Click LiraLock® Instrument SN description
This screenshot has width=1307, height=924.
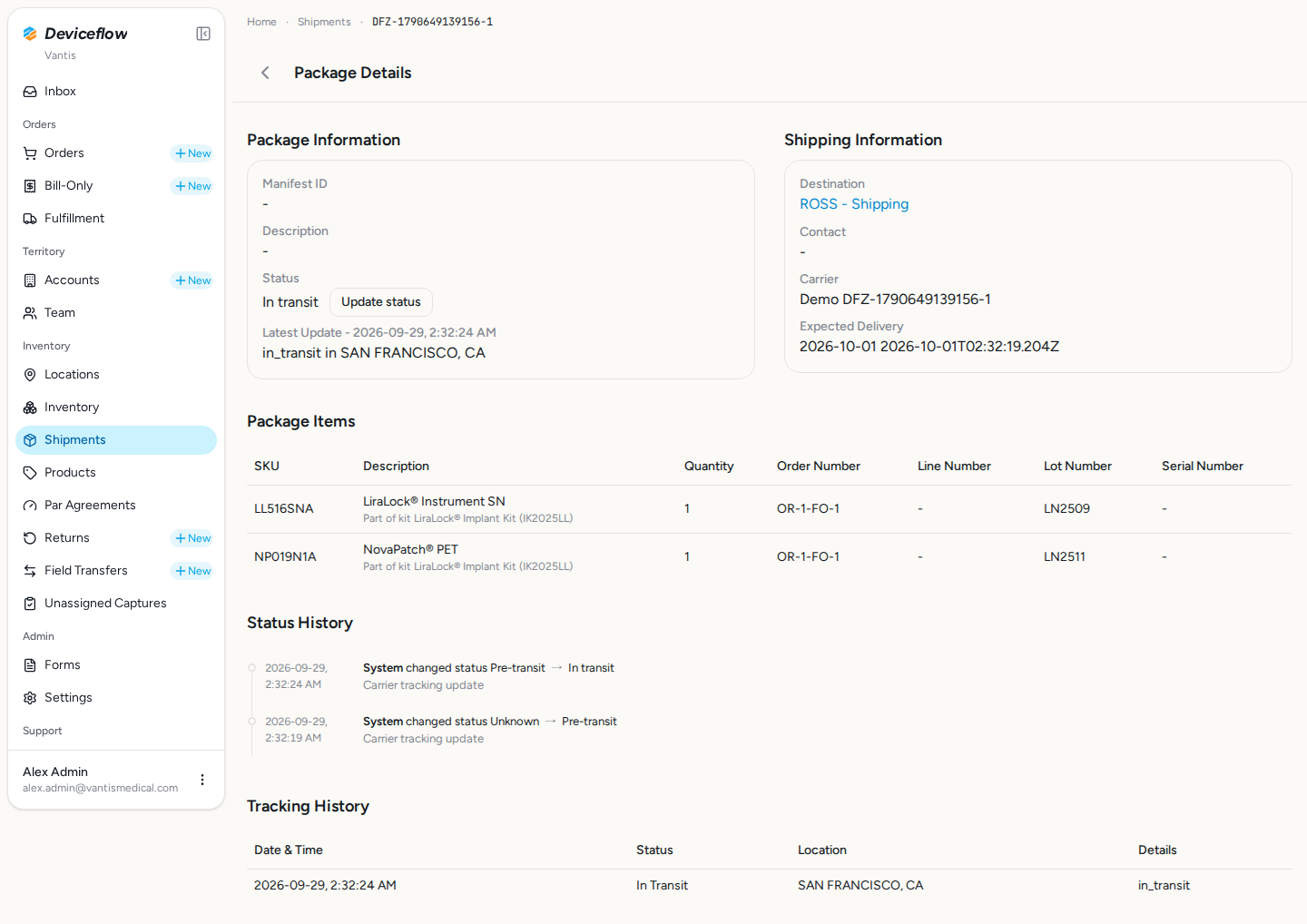pyautogui.click(x=434, y=501)
